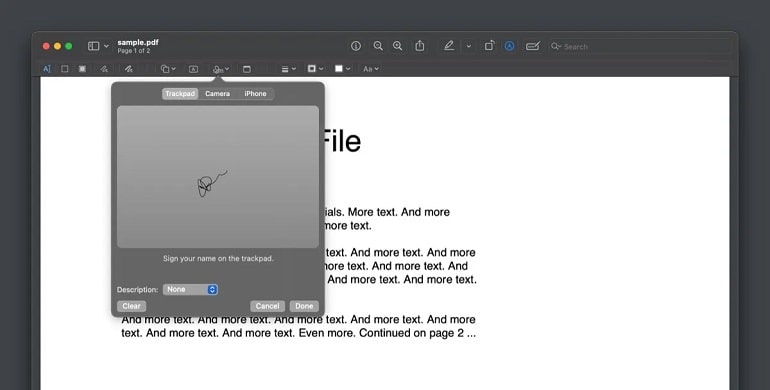Screen dimensions: 770x390
Task: Open the Fill Color swatch menu
Action: pyautogui.click(x=342, y=69)
